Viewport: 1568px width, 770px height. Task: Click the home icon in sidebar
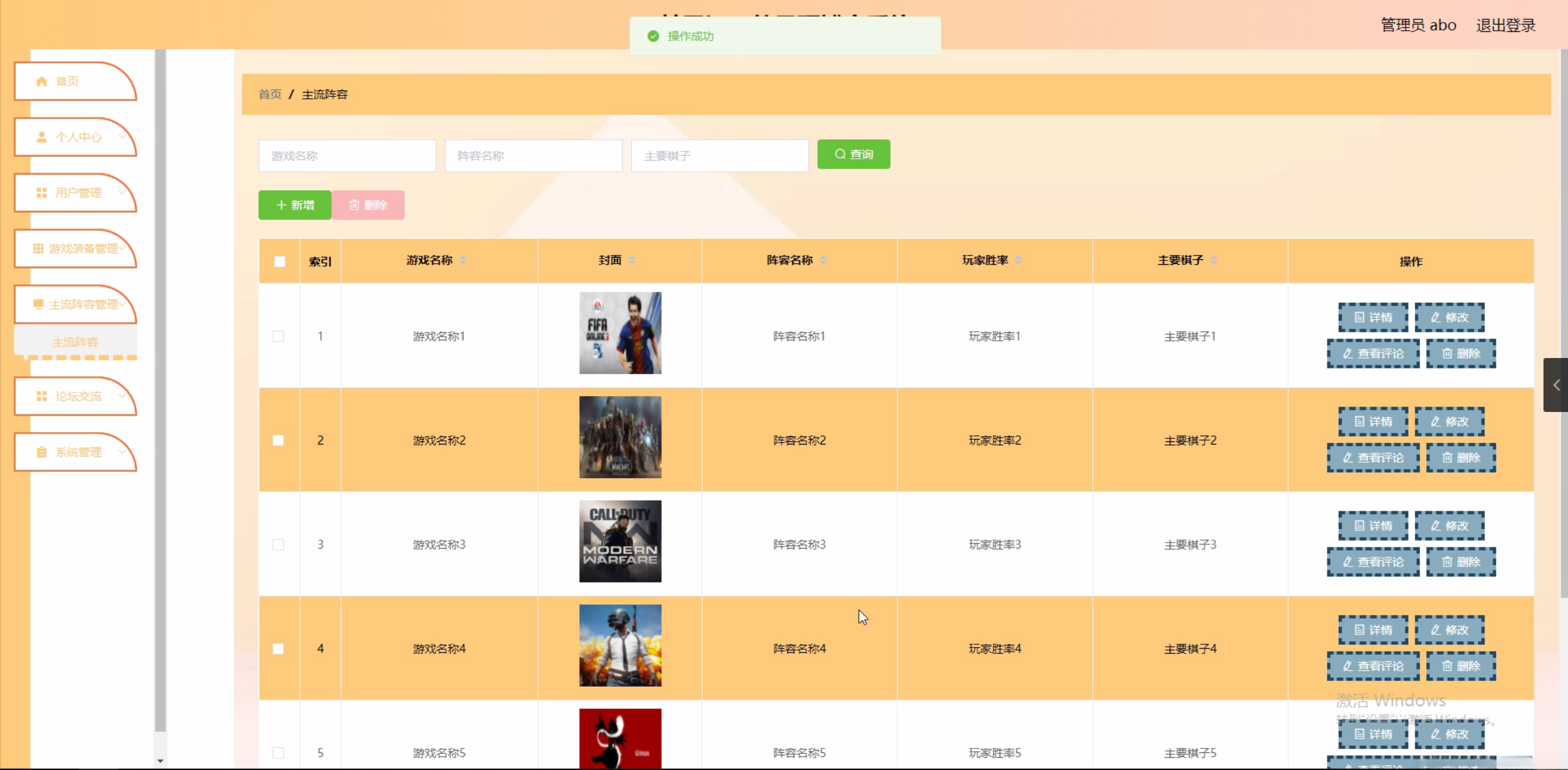coord(42,81)
